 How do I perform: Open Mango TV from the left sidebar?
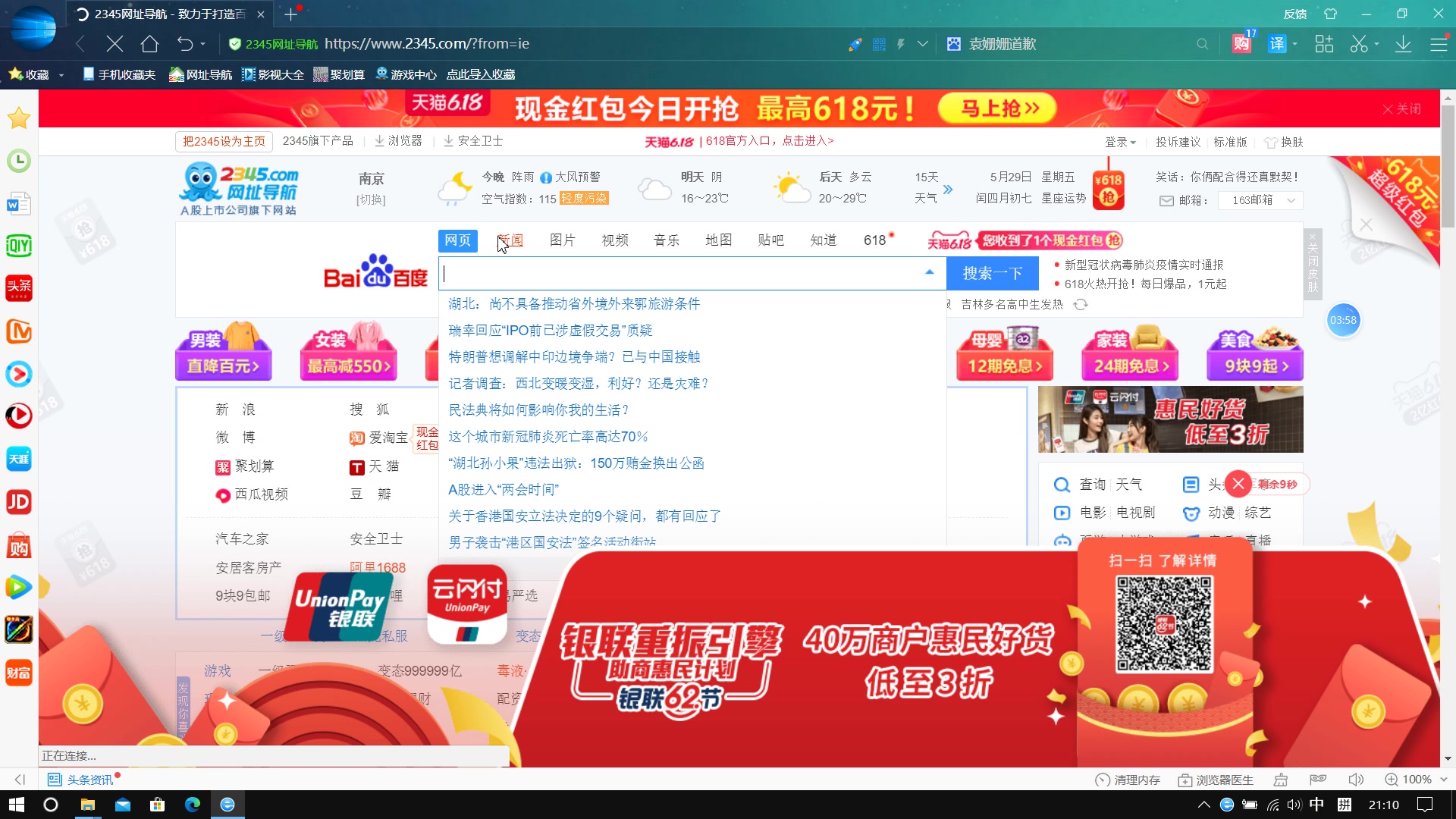click(19, 331)
